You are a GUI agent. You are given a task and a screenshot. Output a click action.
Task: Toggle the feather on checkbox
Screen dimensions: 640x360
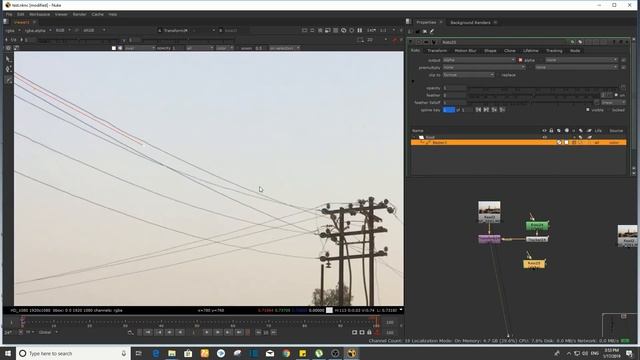616,95
